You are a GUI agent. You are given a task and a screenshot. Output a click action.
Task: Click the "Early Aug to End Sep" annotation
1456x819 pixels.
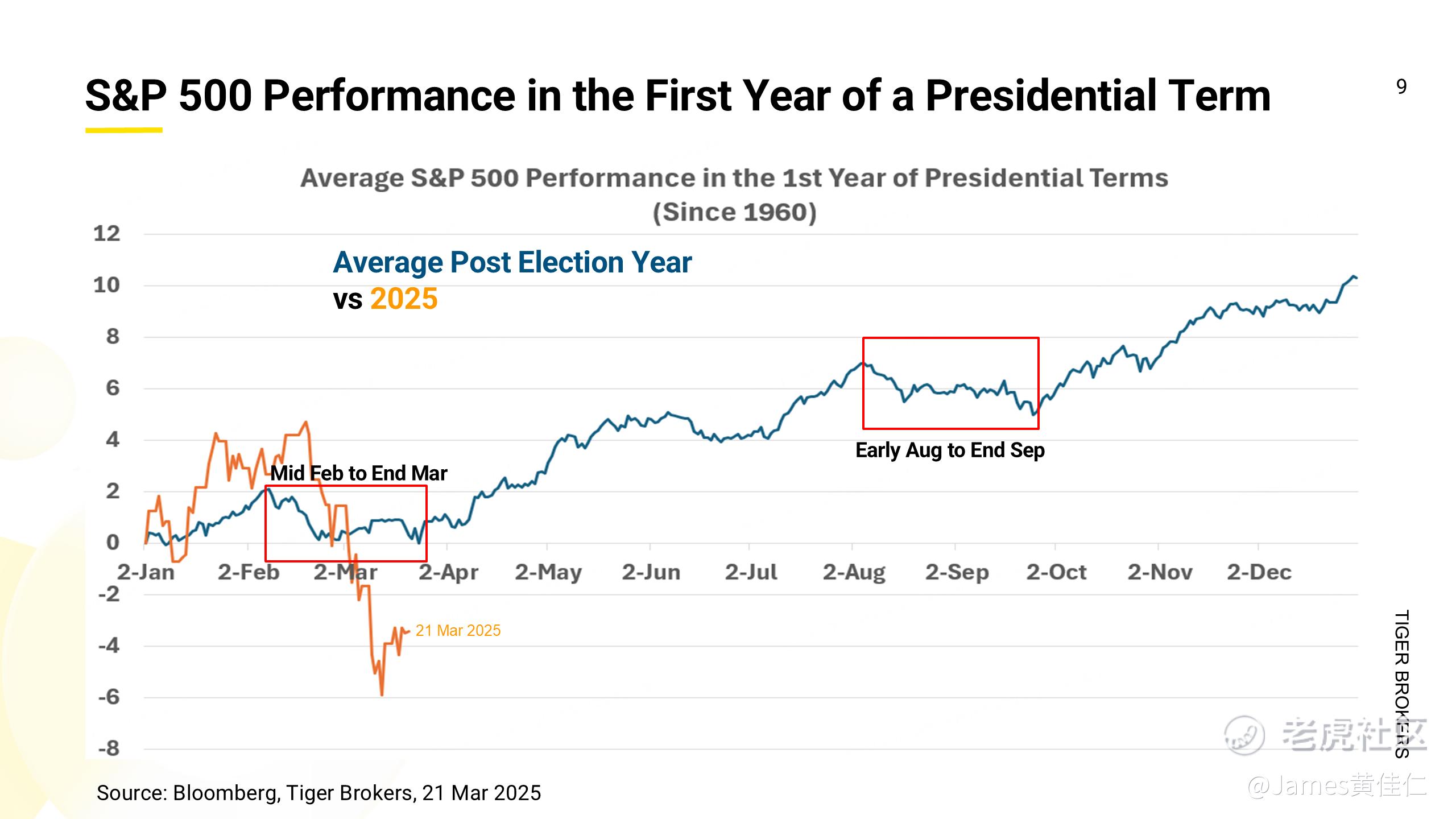click(x=950, y=450)
